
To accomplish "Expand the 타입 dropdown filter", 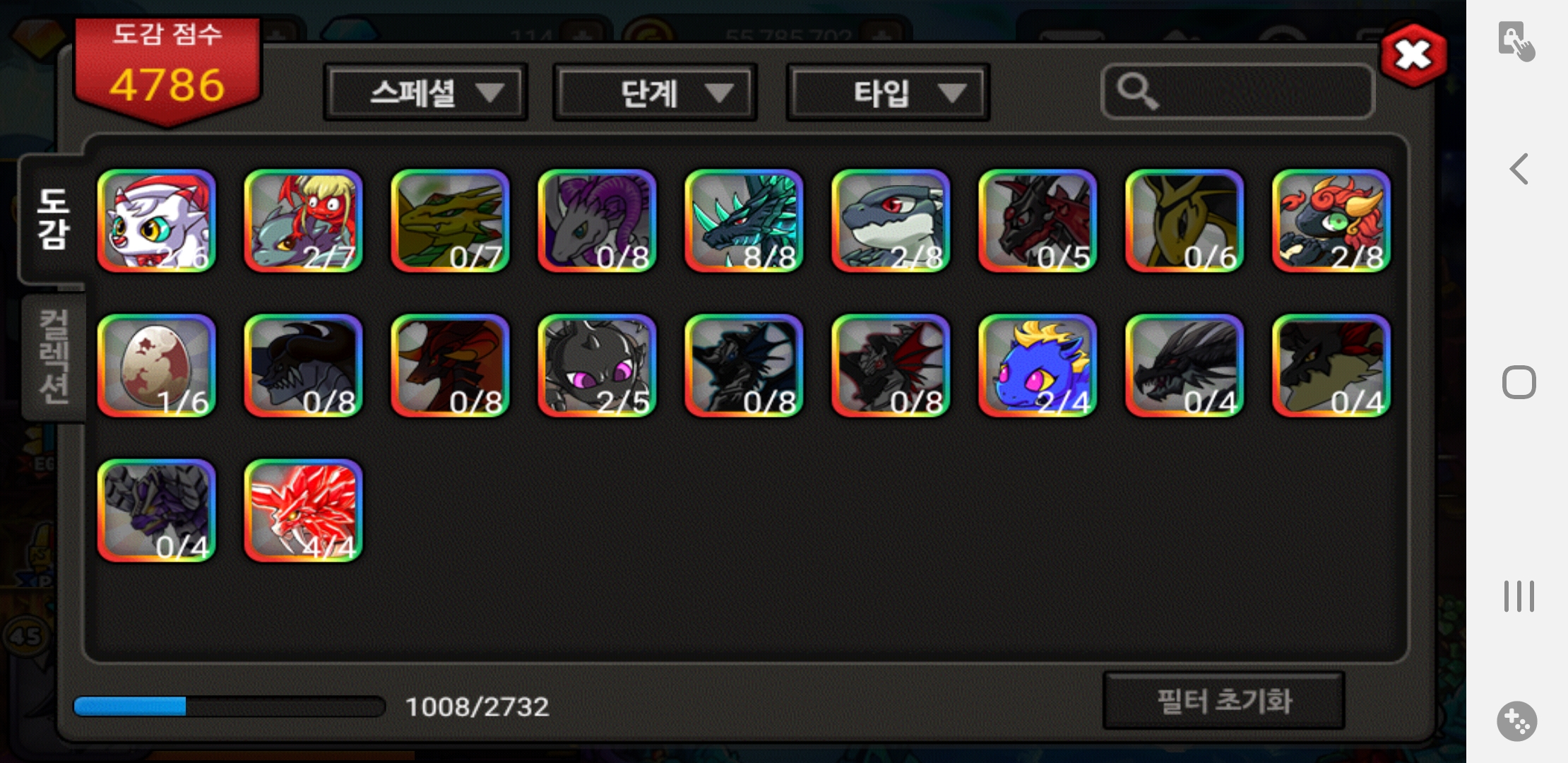I will click(888, 93).
